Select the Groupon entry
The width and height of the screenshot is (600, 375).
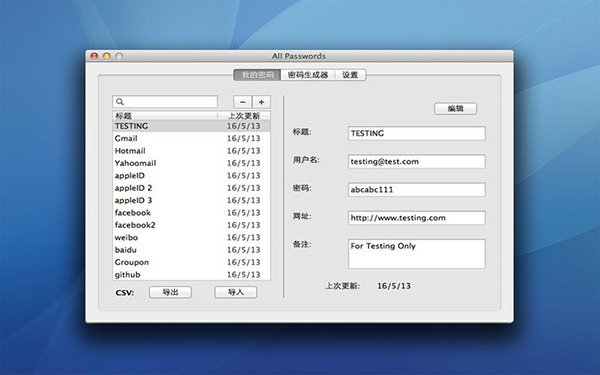(191, 262)
